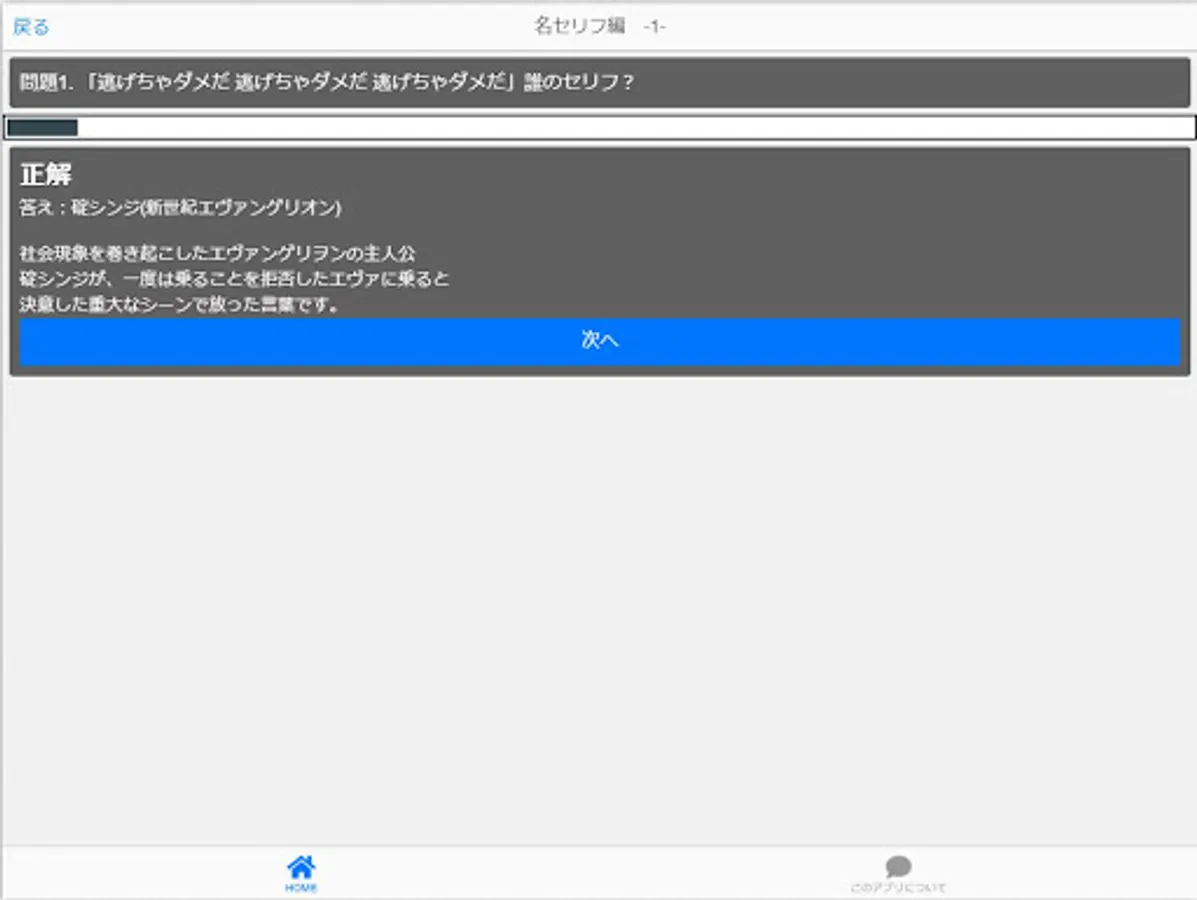1197x900 pixels.
Task: Open the HOME house icon tab
Action: coord(301,873)
